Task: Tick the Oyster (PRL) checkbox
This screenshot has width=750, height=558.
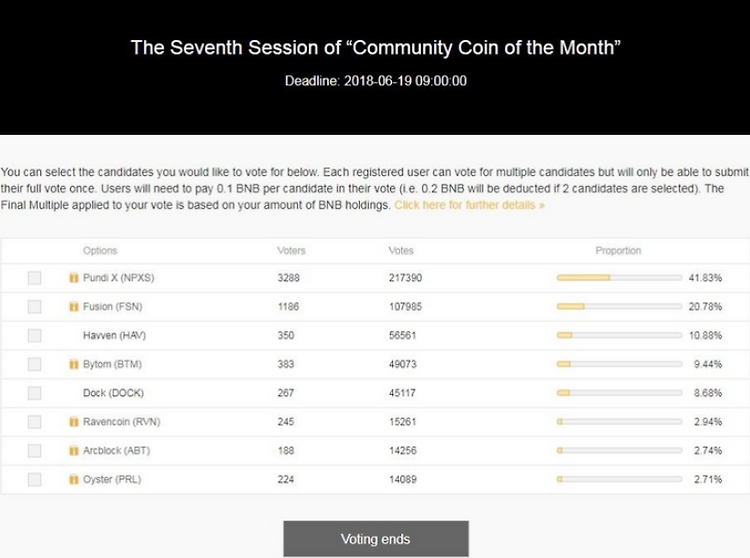Action: tap(34, 479)
